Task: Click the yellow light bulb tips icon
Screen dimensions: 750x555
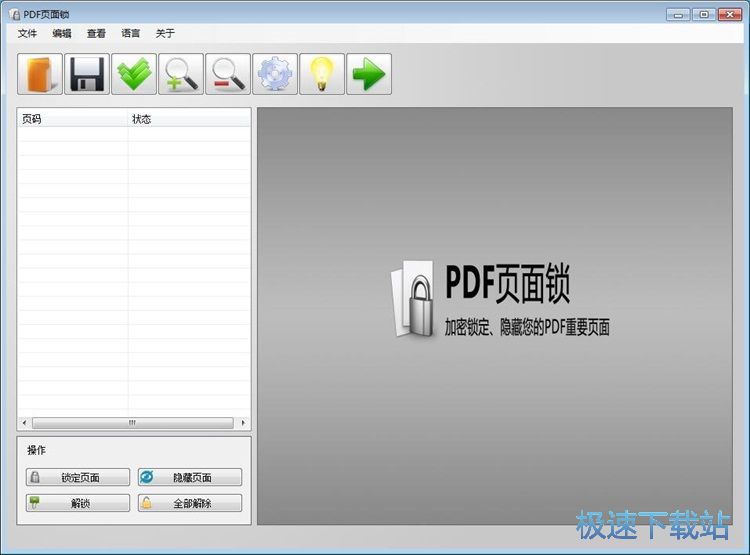Action: pyautogui.click(x=322, y=74)
